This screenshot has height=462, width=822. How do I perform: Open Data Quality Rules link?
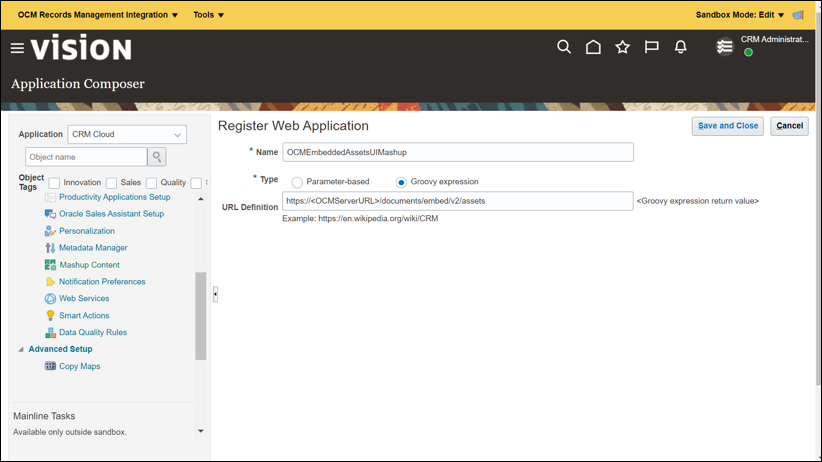pyautogui.click(x=93, y=332)
